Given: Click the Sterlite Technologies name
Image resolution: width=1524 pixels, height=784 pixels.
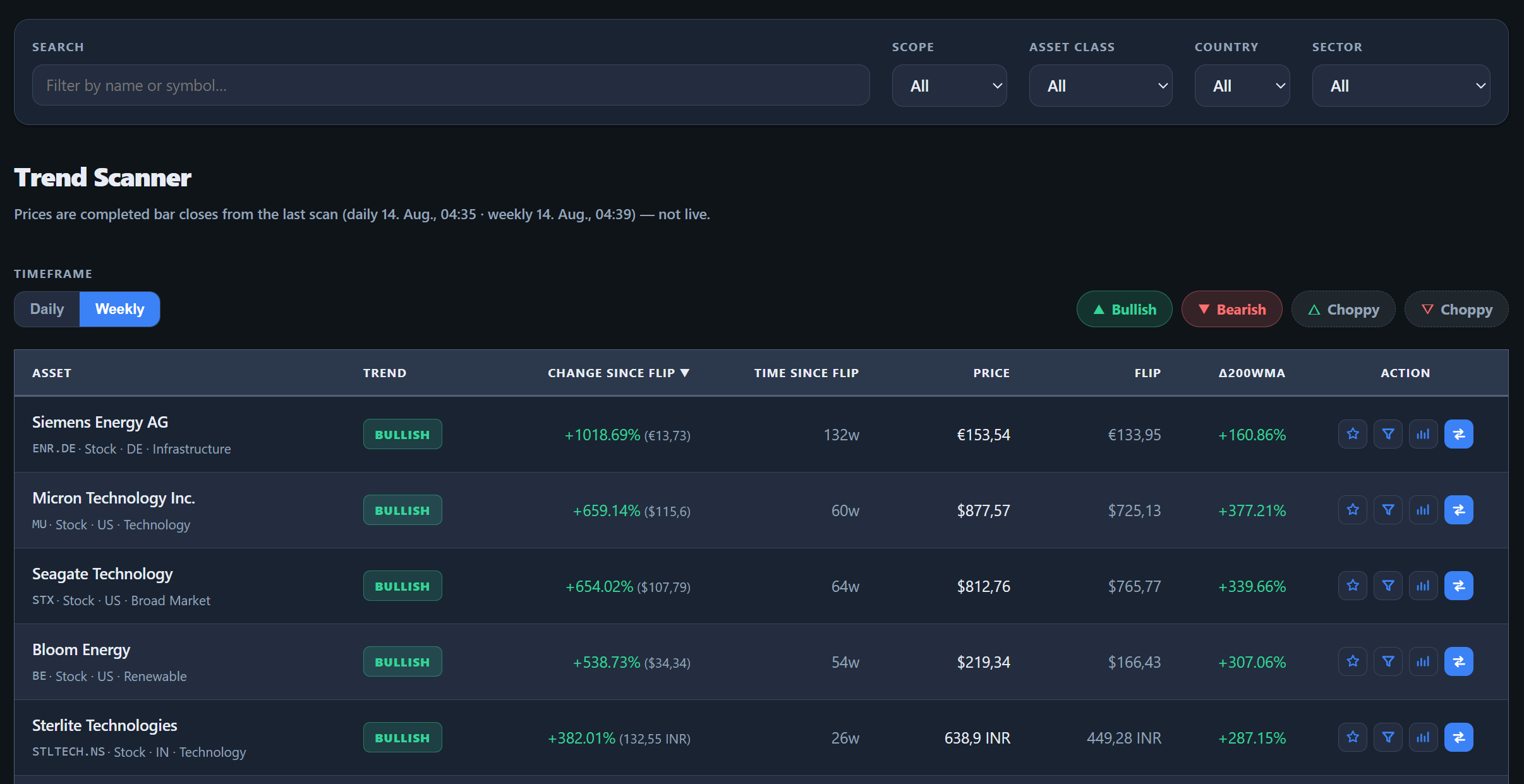Looking at the screenshot, I should coord(104,725).
